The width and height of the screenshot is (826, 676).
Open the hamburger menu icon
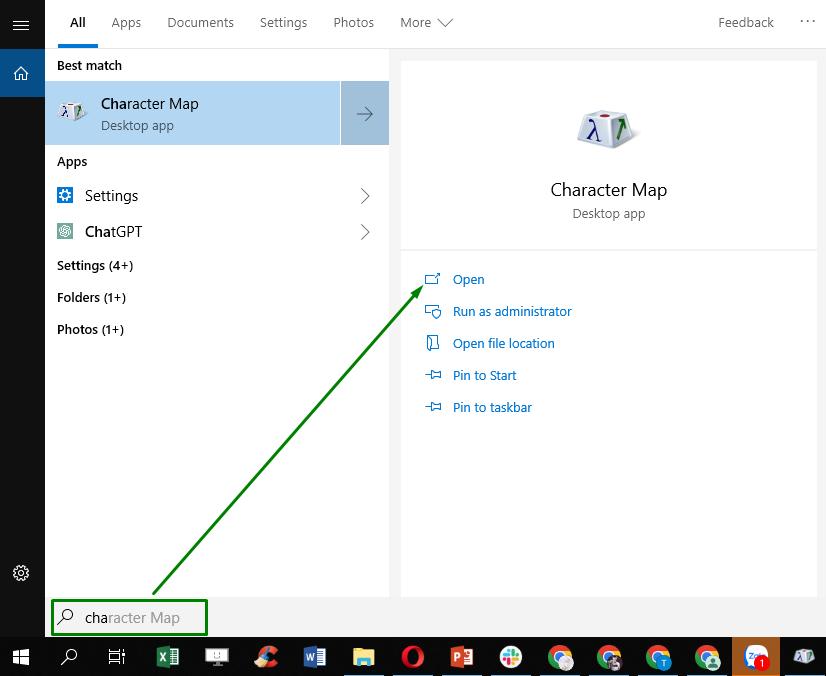[21, 25]
